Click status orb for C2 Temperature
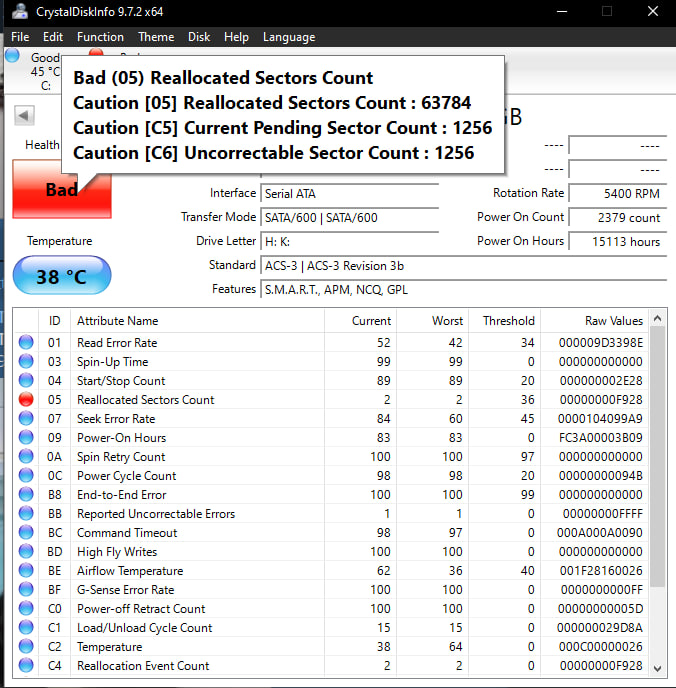Image resolution: width=676 pixels, height=688 pixels. tap(26, 646)
